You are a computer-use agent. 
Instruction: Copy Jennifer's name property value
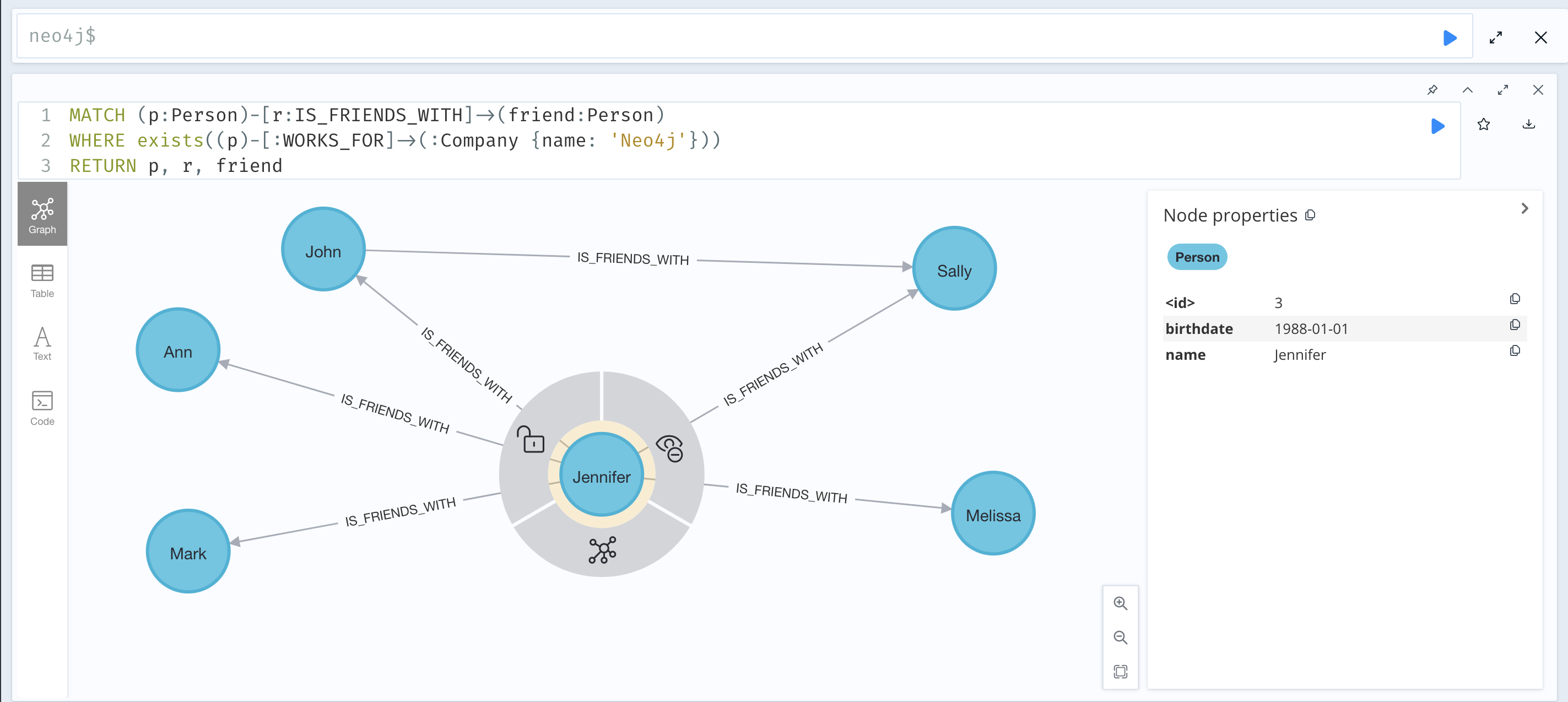[1515, 350]
